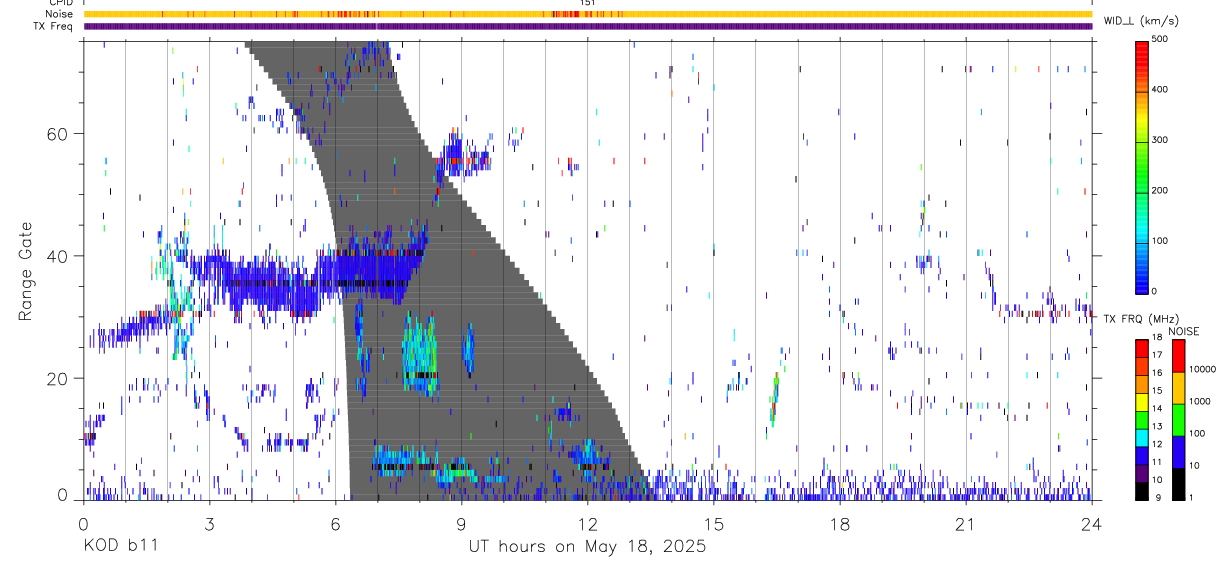Viewport: 1228px width, 567px height.
Task: Select the yellow Noise strip above the plot
Action: tap(587, 14)
